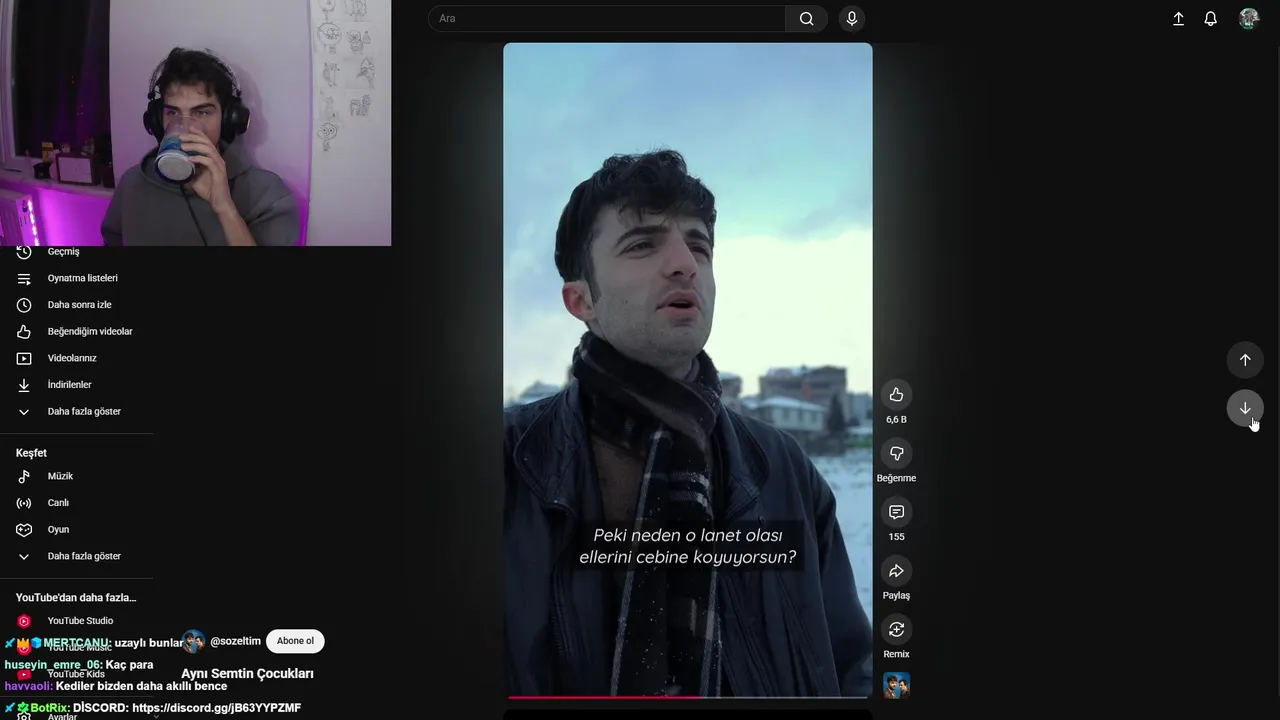
Task: Click the Abone ol subscribe button
Action: pyautogui.click(x=295, y=641)
